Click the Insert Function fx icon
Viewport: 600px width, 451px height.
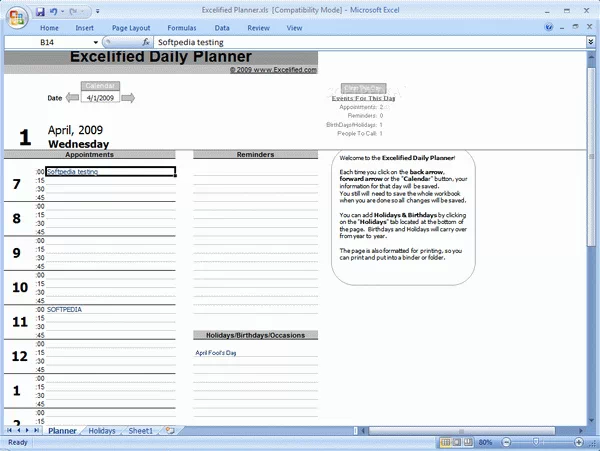(x=146, y=42)
